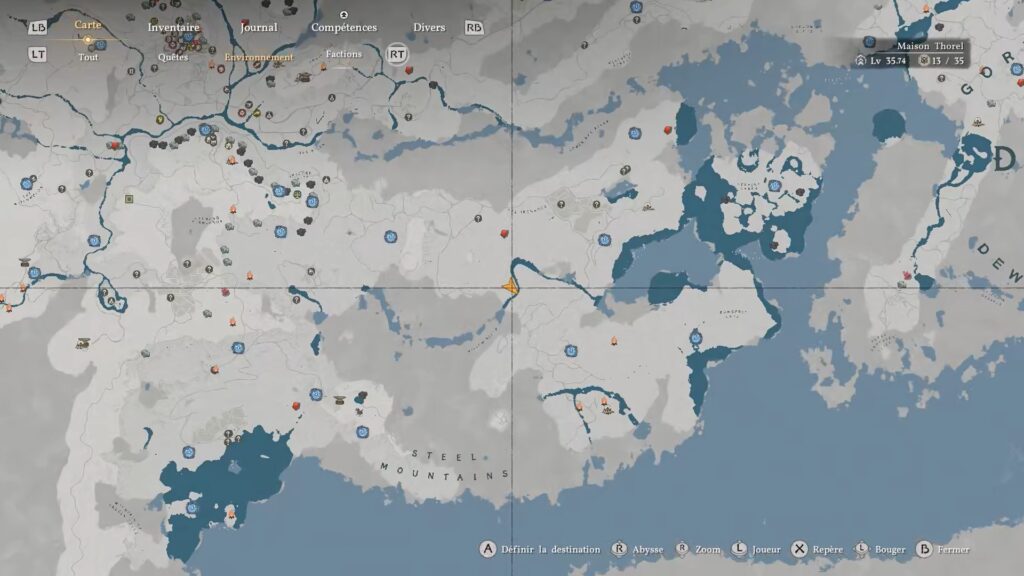The height and width of the screenshot is (576, 1024).
Task: Click the blue waypoint icon beside Maison Thorel
Action: (869, 42)
